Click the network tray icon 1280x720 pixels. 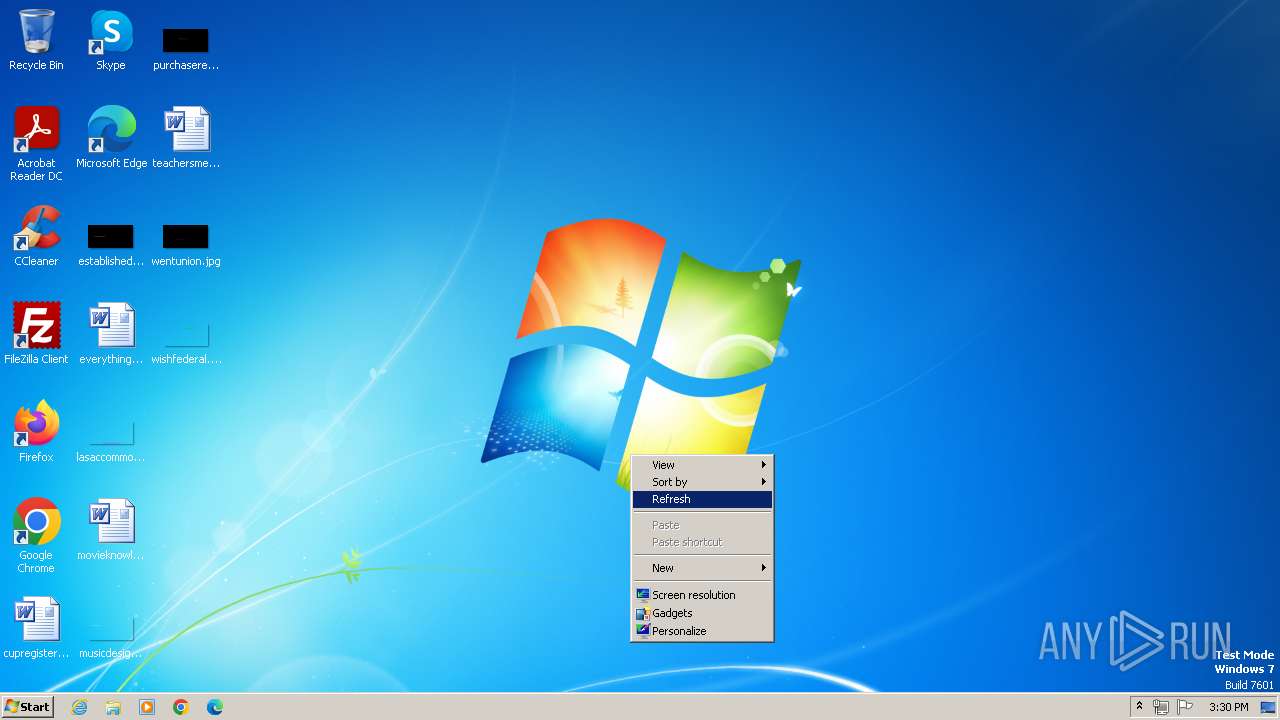1161,707
